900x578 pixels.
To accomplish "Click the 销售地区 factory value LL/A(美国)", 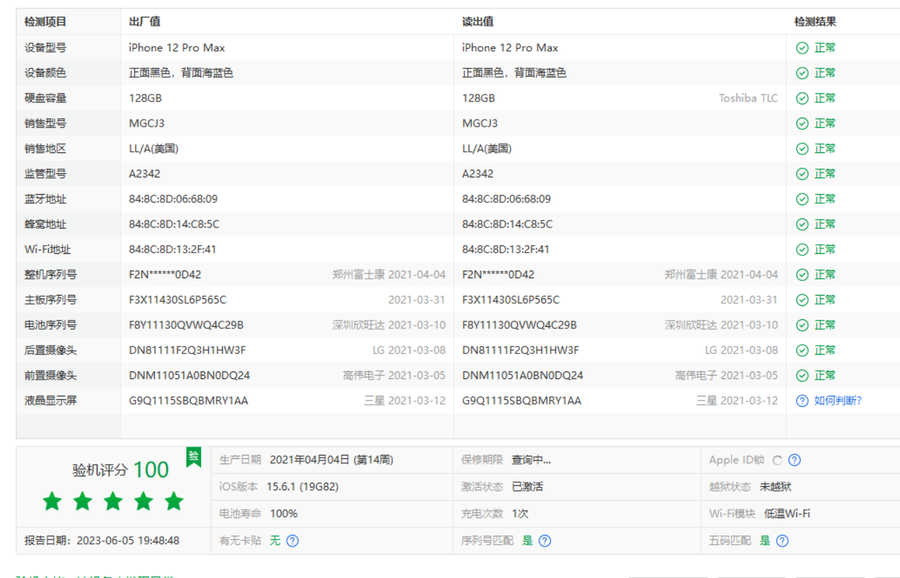I will (154, 149).
